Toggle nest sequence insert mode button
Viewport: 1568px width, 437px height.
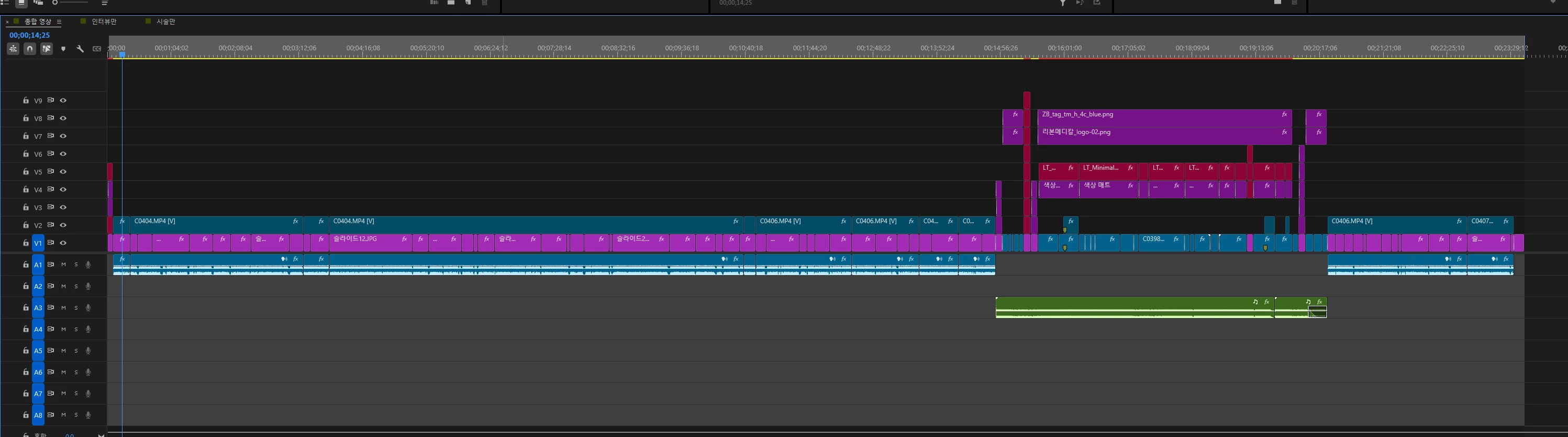(13, 49)
